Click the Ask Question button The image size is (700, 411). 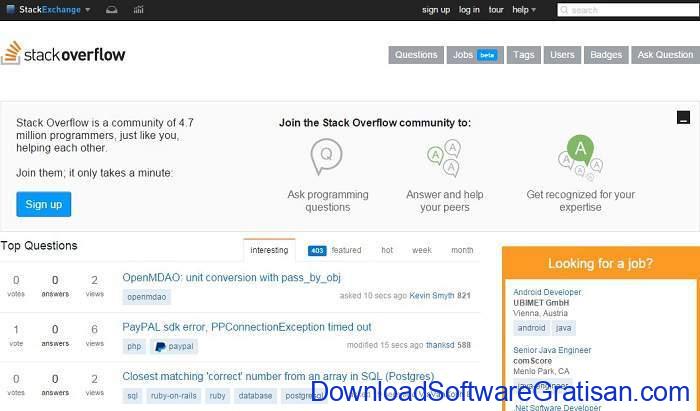pyautogui.click(x=665, y=55)
